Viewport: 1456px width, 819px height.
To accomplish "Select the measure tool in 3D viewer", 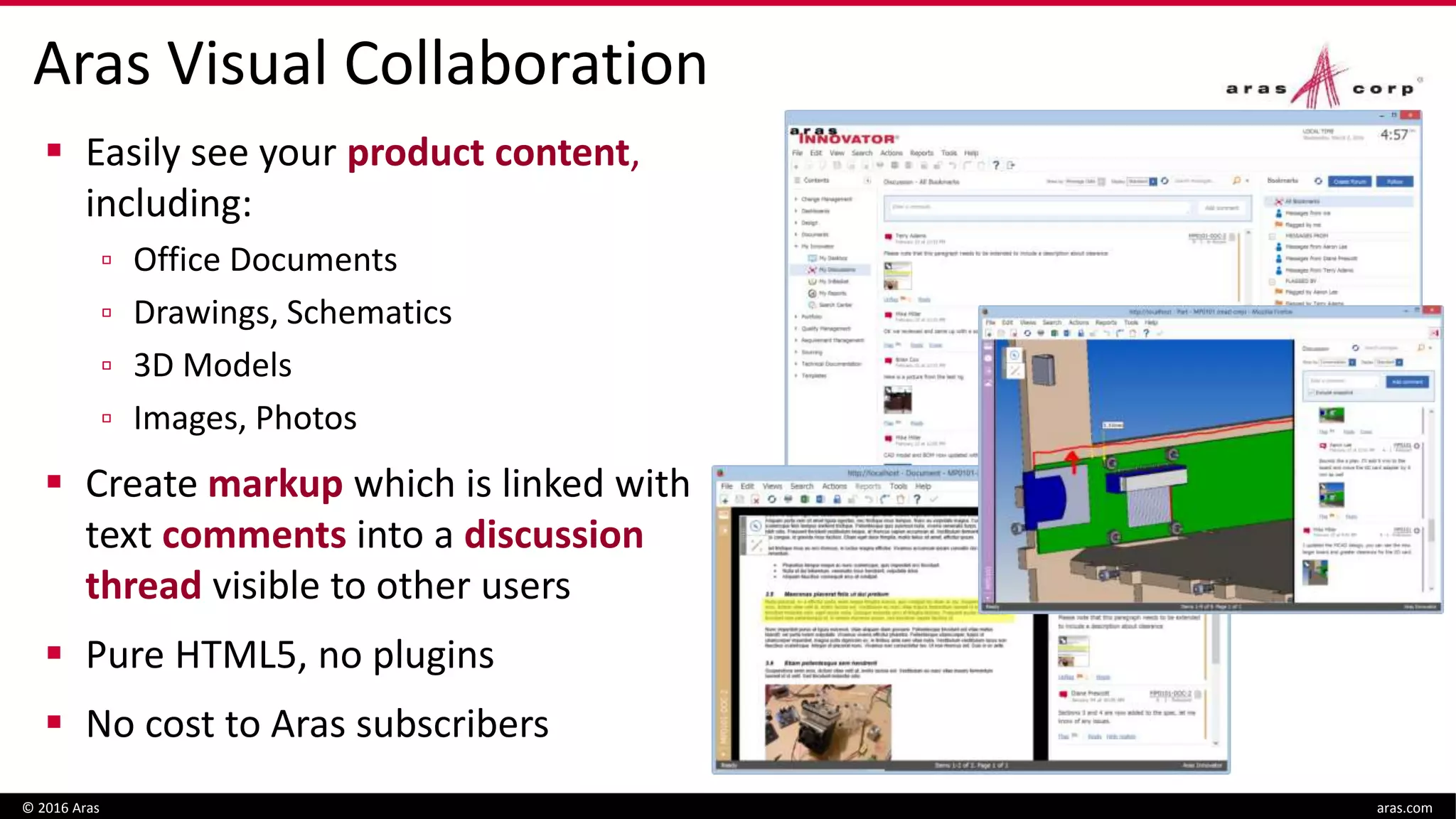I will click(x=1015, y=370).
